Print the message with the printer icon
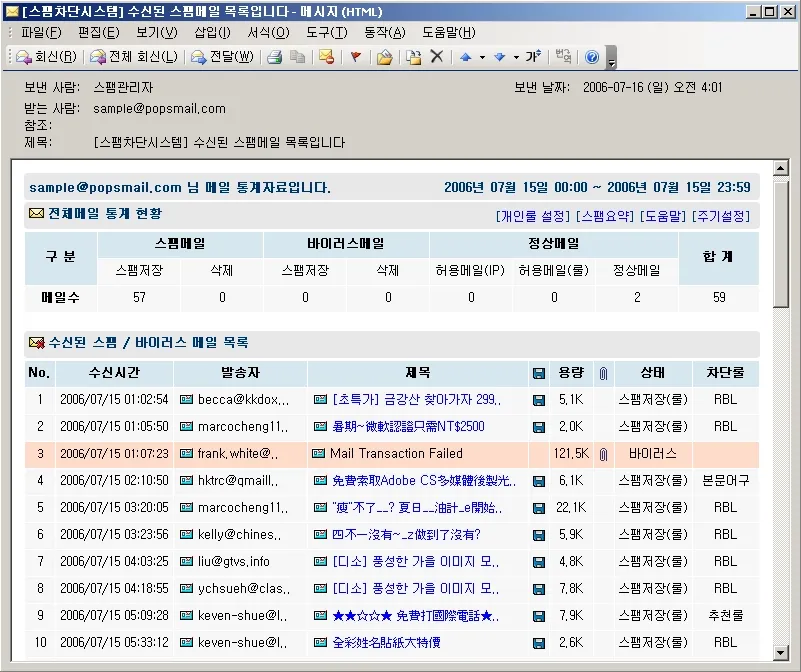This screenshot has width=801, height=672. (x=275, y=57)
